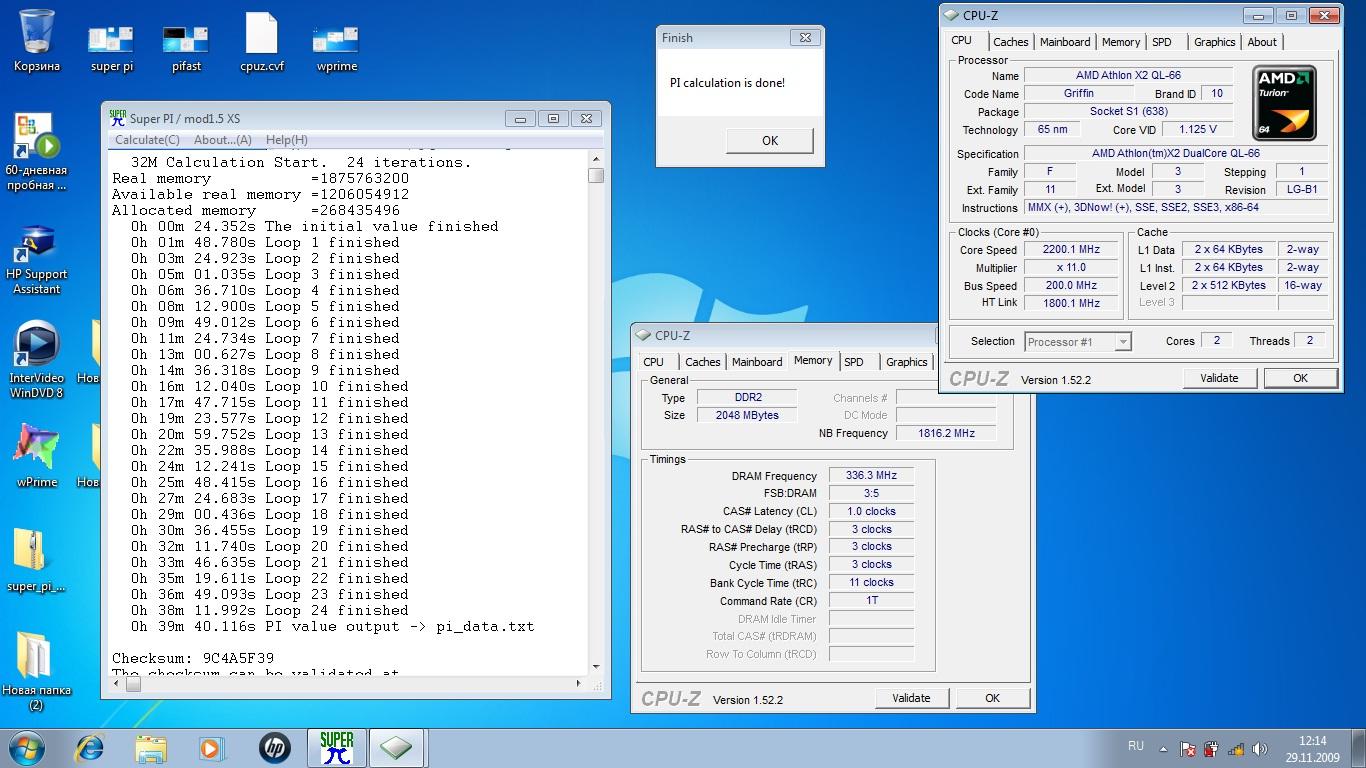This screenshot has width=1366, height=768.
Task: Click the 'Loop 24 finished' line
Action: tap(270, 610)
